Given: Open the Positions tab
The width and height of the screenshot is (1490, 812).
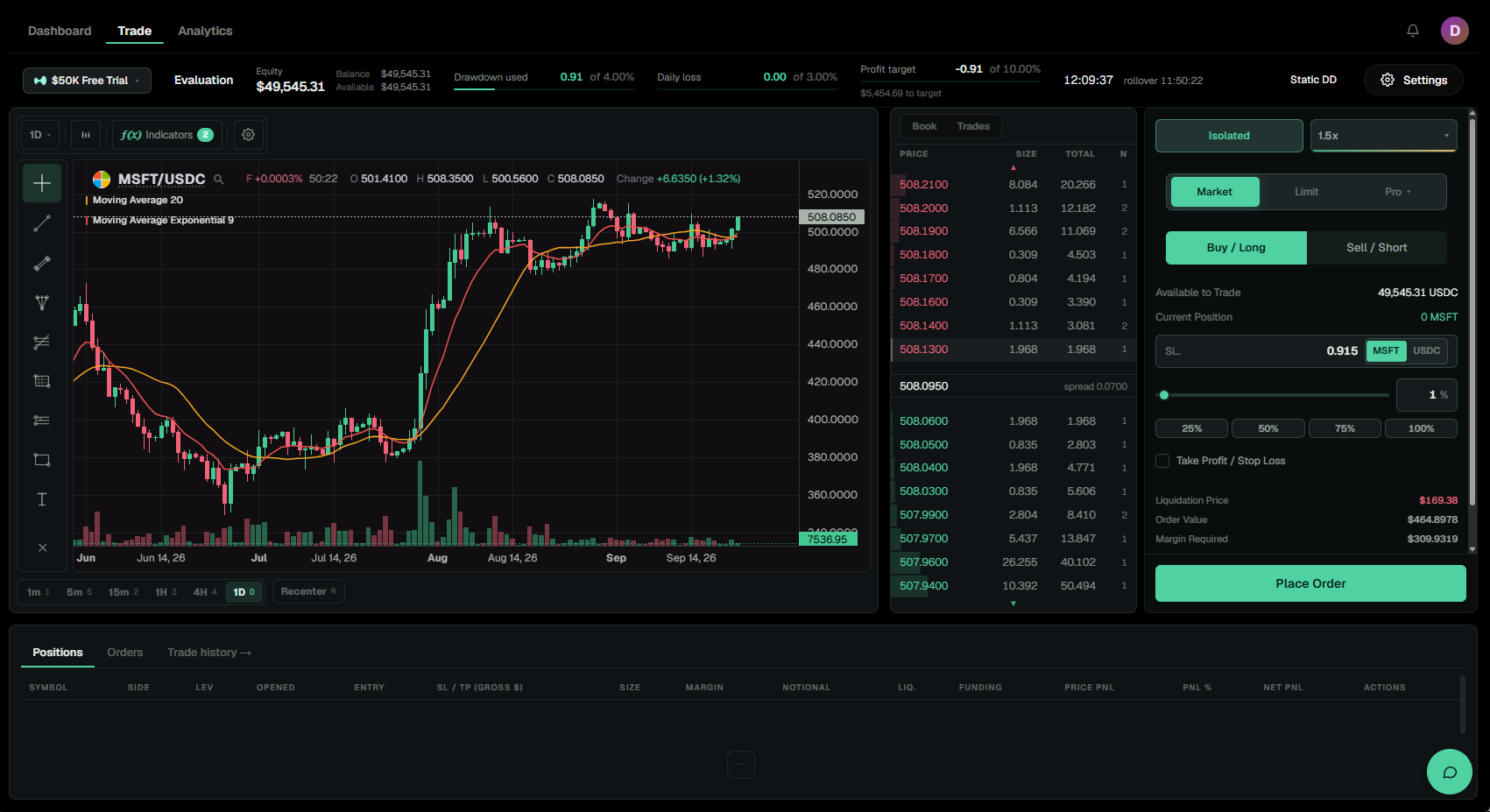Looking at the screenshot, I should (x=58, y=653).
